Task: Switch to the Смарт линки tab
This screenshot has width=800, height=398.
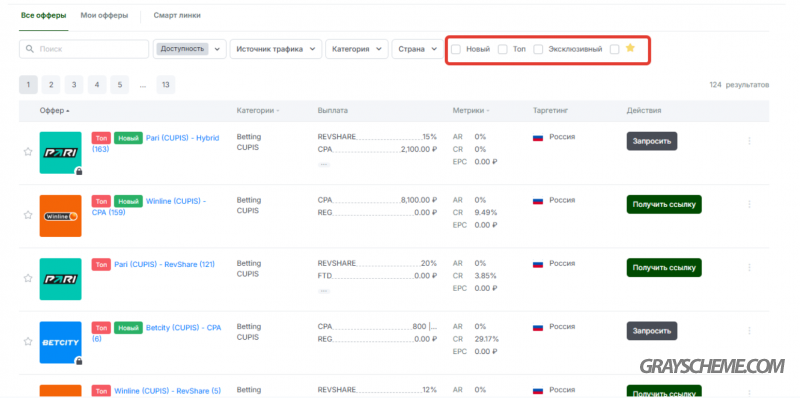Action: tap(177, 15)
